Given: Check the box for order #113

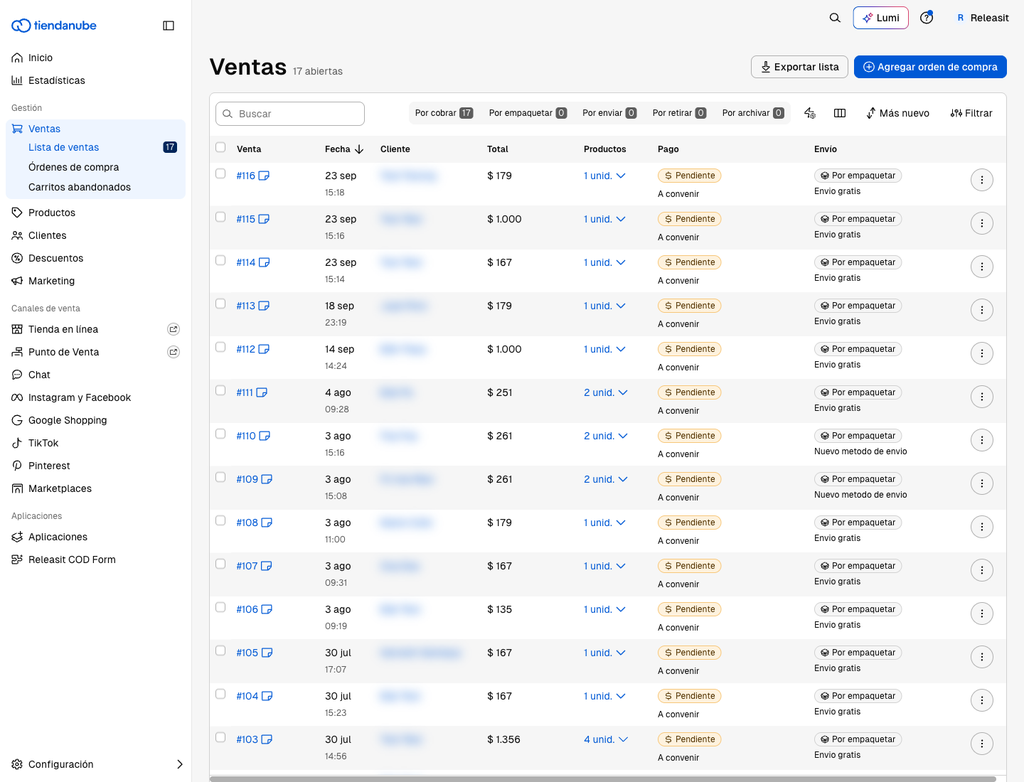Looking at the screenshot, I should pos(221,304).
